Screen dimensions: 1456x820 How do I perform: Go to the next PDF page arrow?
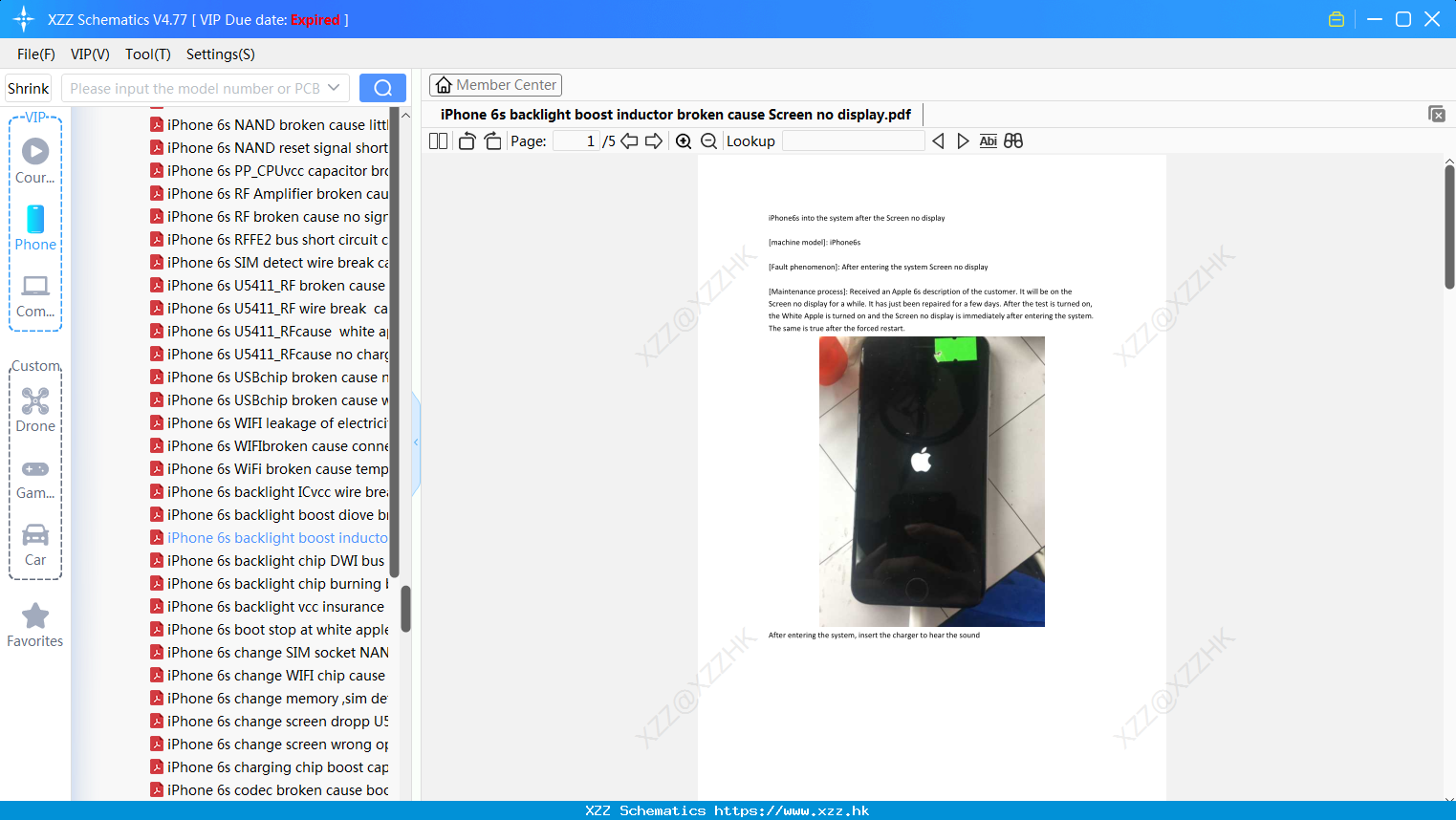pyautogui.click(x=654, y=141)
